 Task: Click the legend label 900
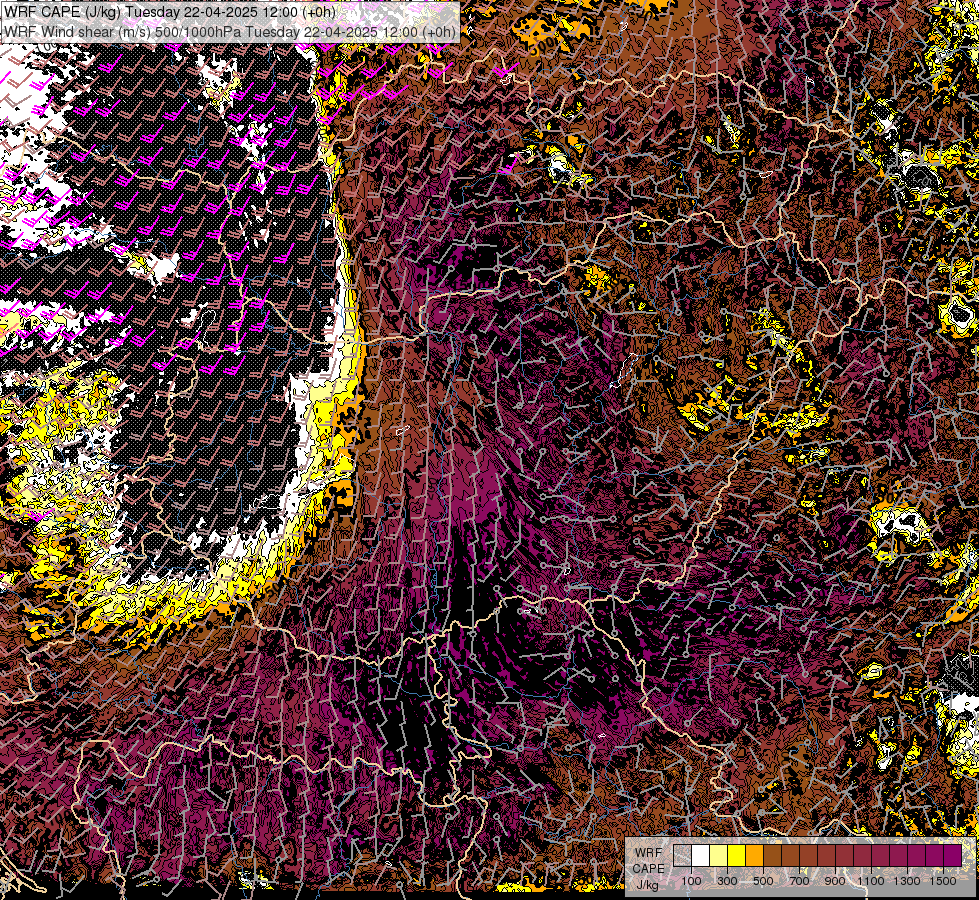point(835,881)
